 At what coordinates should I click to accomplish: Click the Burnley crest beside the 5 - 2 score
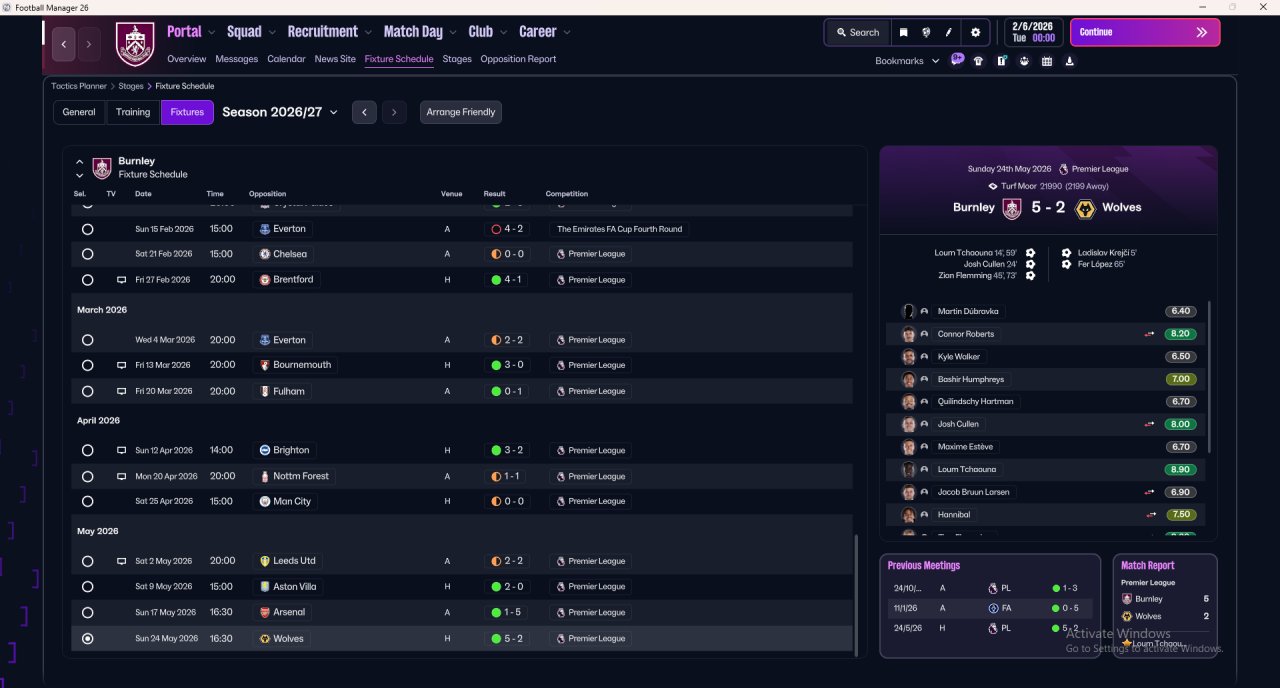pos(1012,208)
